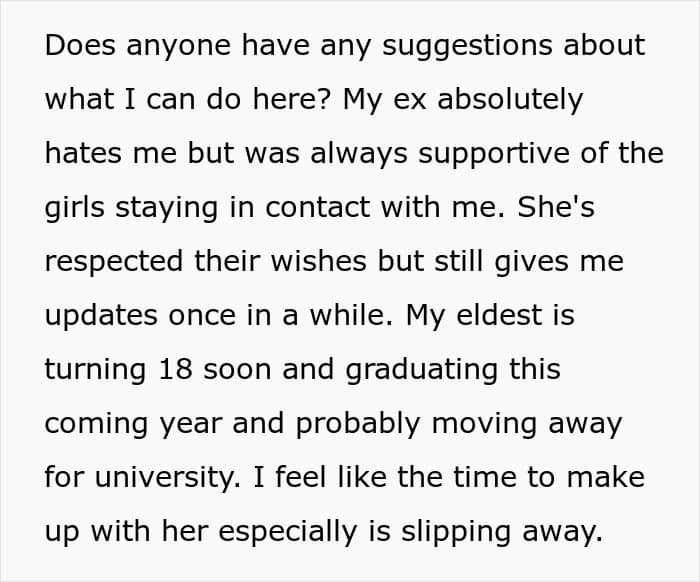Click the word 'supportive' in third line

494,154
